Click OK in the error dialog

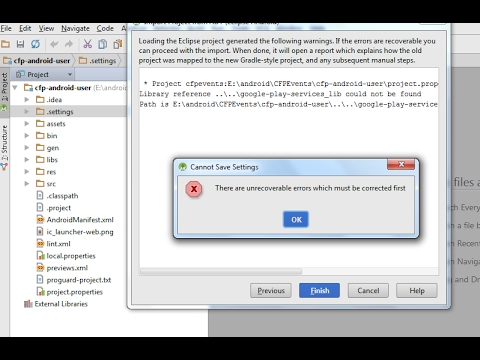[296, 219]
